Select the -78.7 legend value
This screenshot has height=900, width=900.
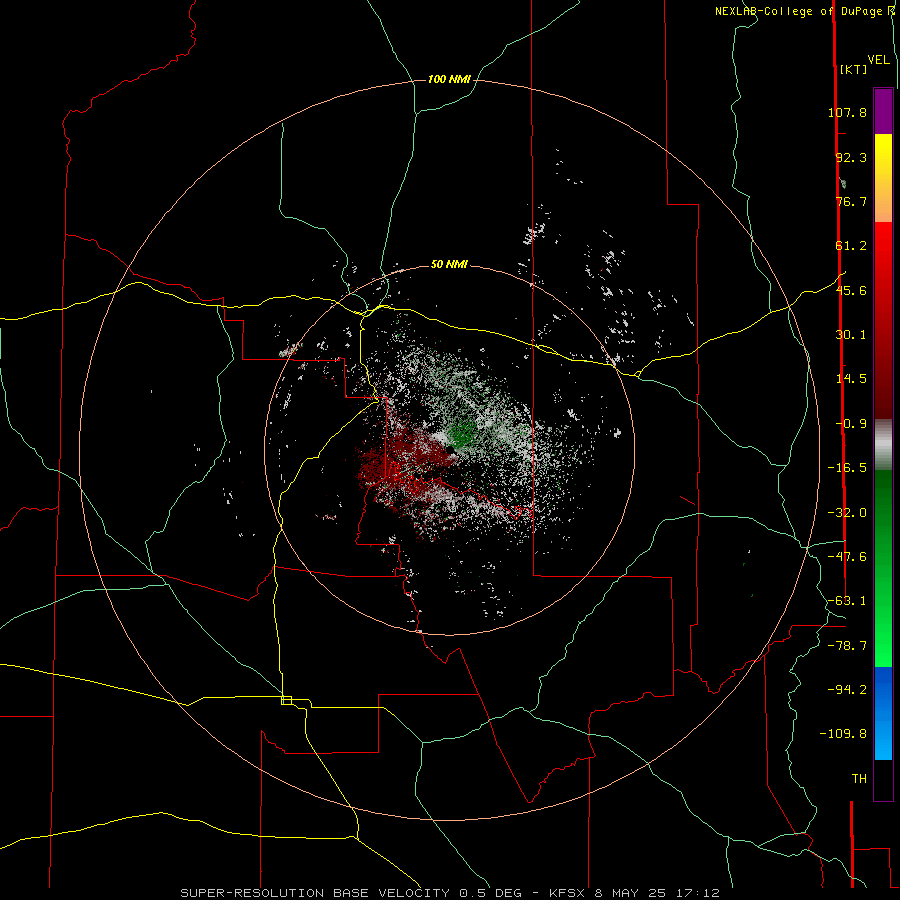point(847,646)
